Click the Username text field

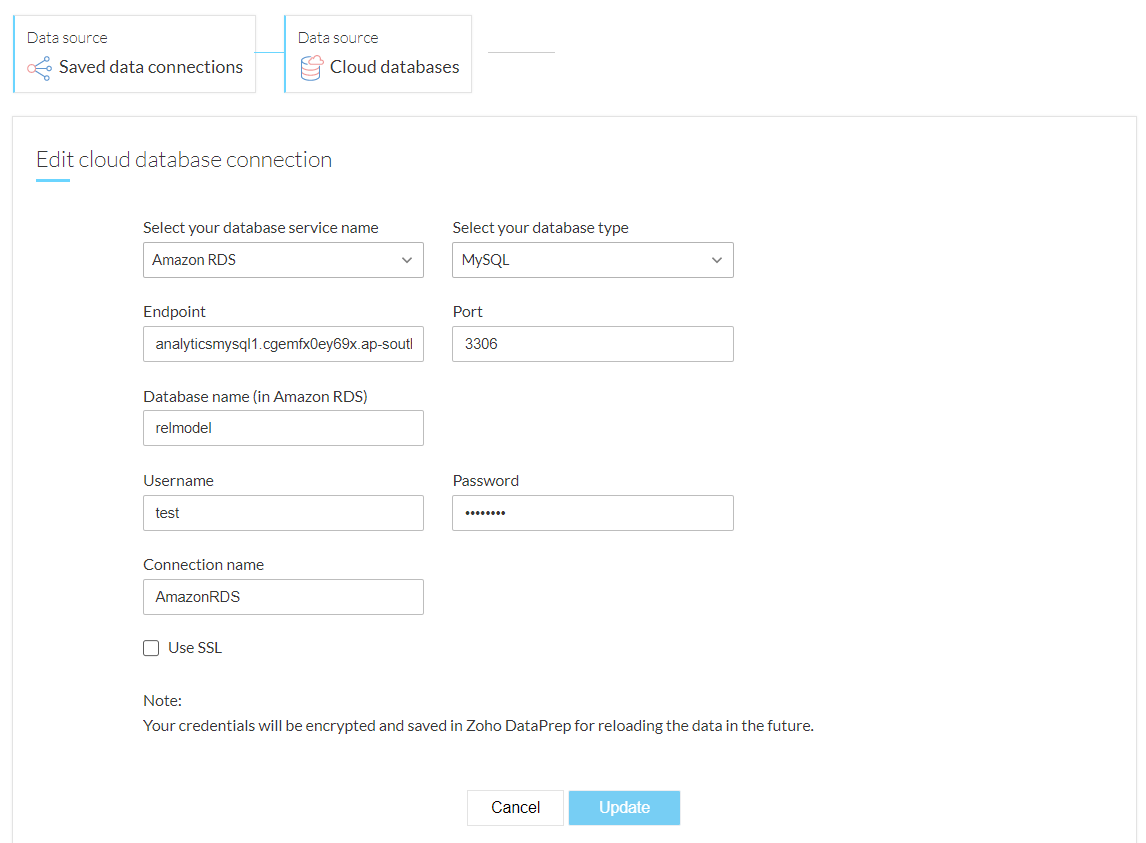tap(283, 513)
